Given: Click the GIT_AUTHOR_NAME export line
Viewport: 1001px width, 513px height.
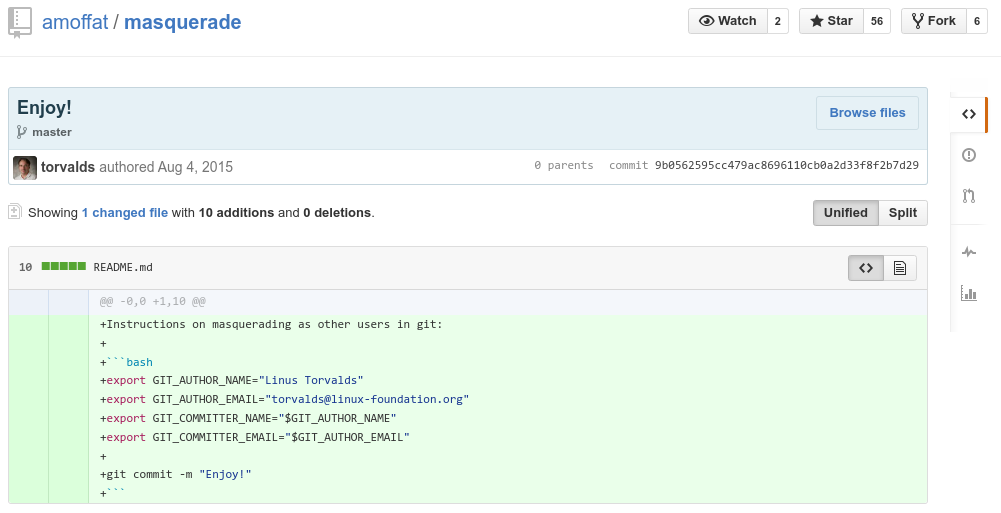Looking at the screenshot, I should [232, 380].
